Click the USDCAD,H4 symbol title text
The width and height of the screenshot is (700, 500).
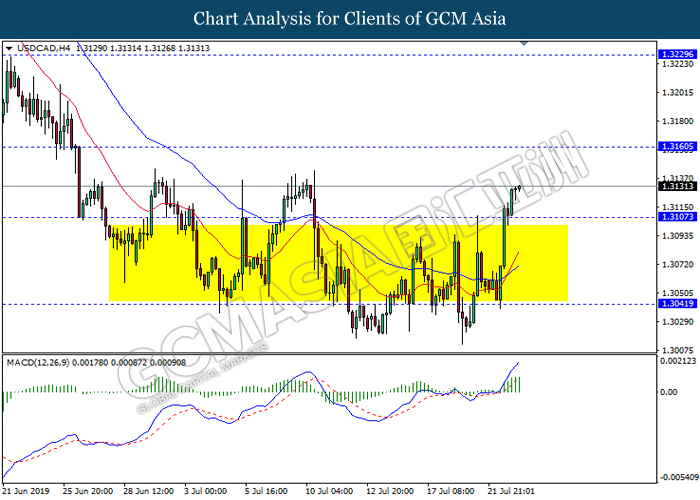coord(43,48)
